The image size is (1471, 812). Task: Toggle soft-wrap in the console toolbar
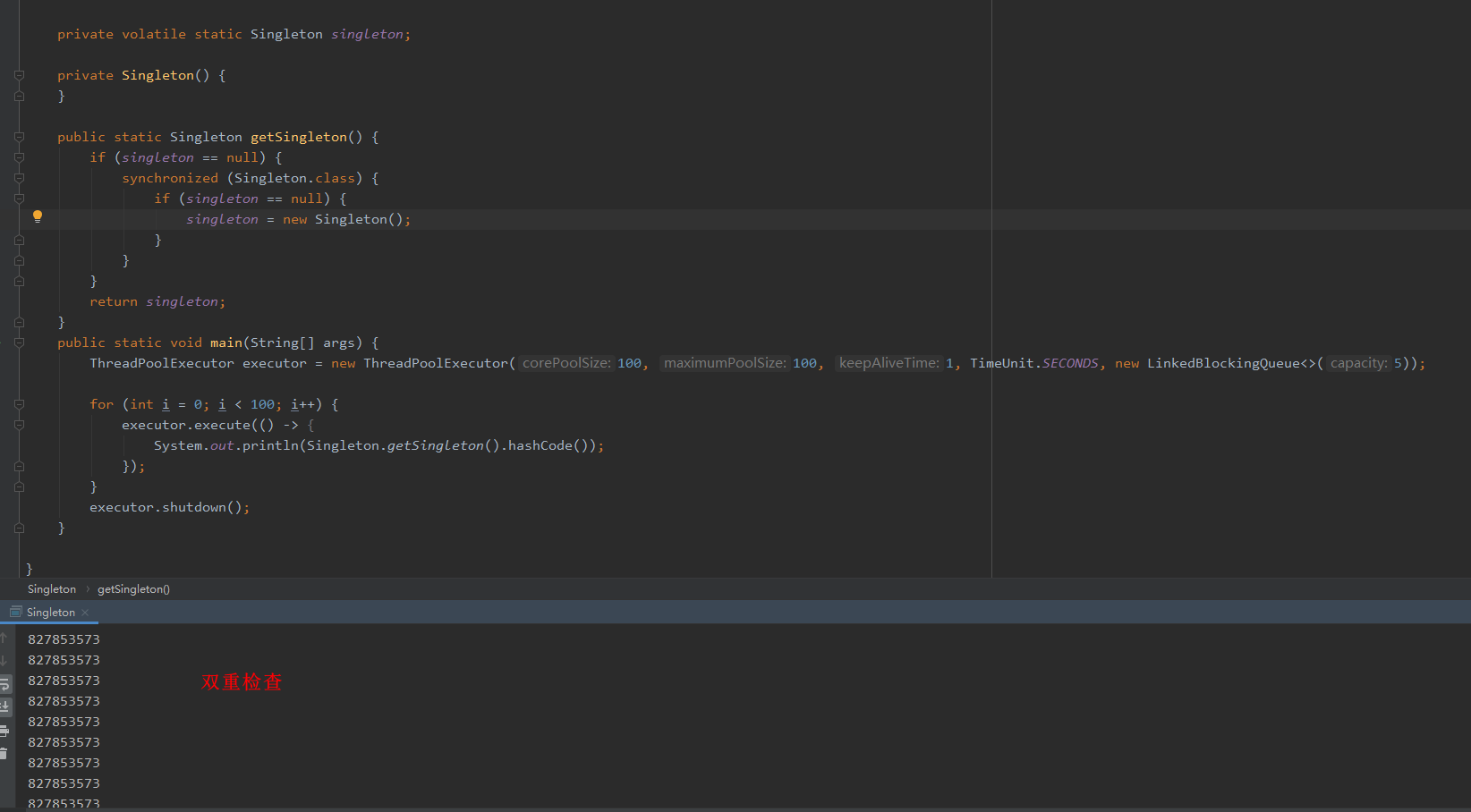point(4,684)
